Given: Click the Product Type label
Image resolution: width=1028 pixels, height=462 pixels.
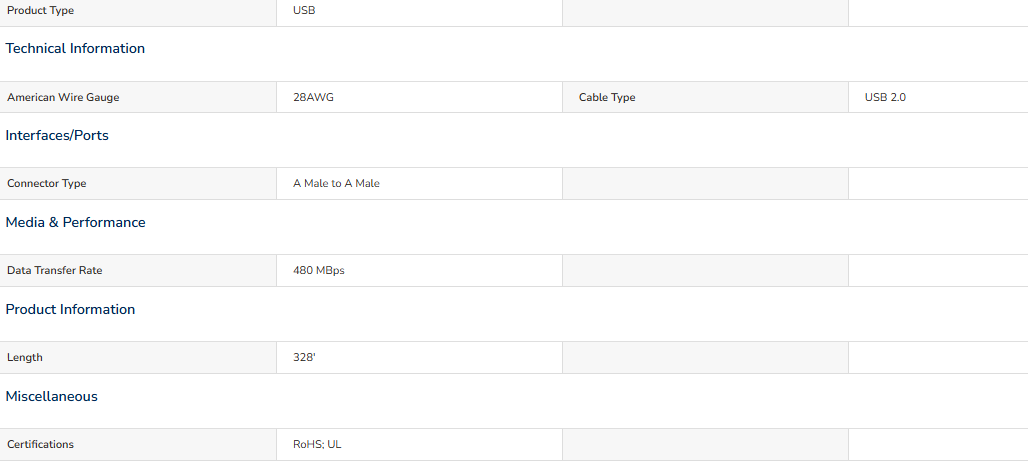Looking at the screenshot, I should coord(41,11).
